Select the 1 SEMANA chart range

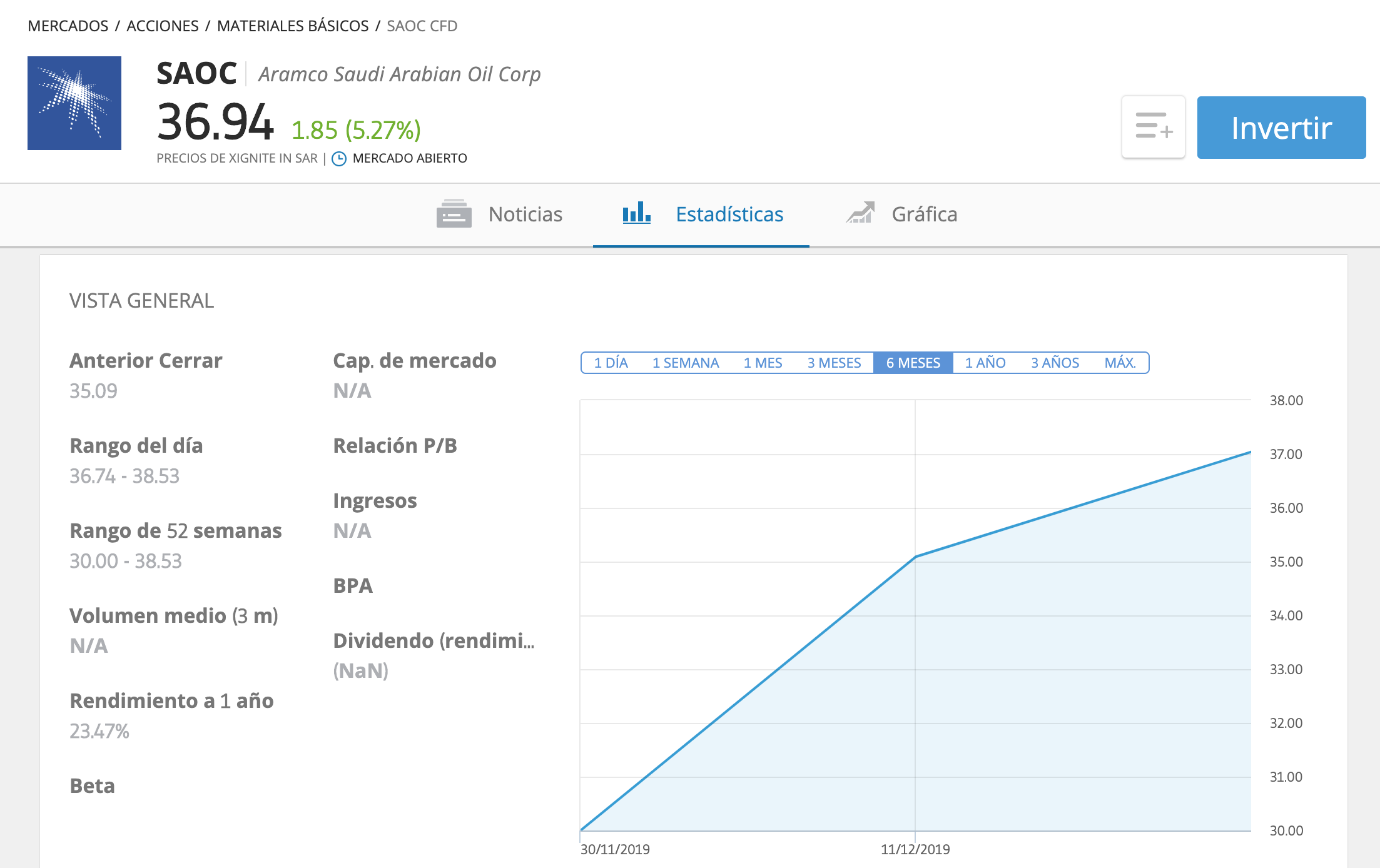tap(685, 363)
